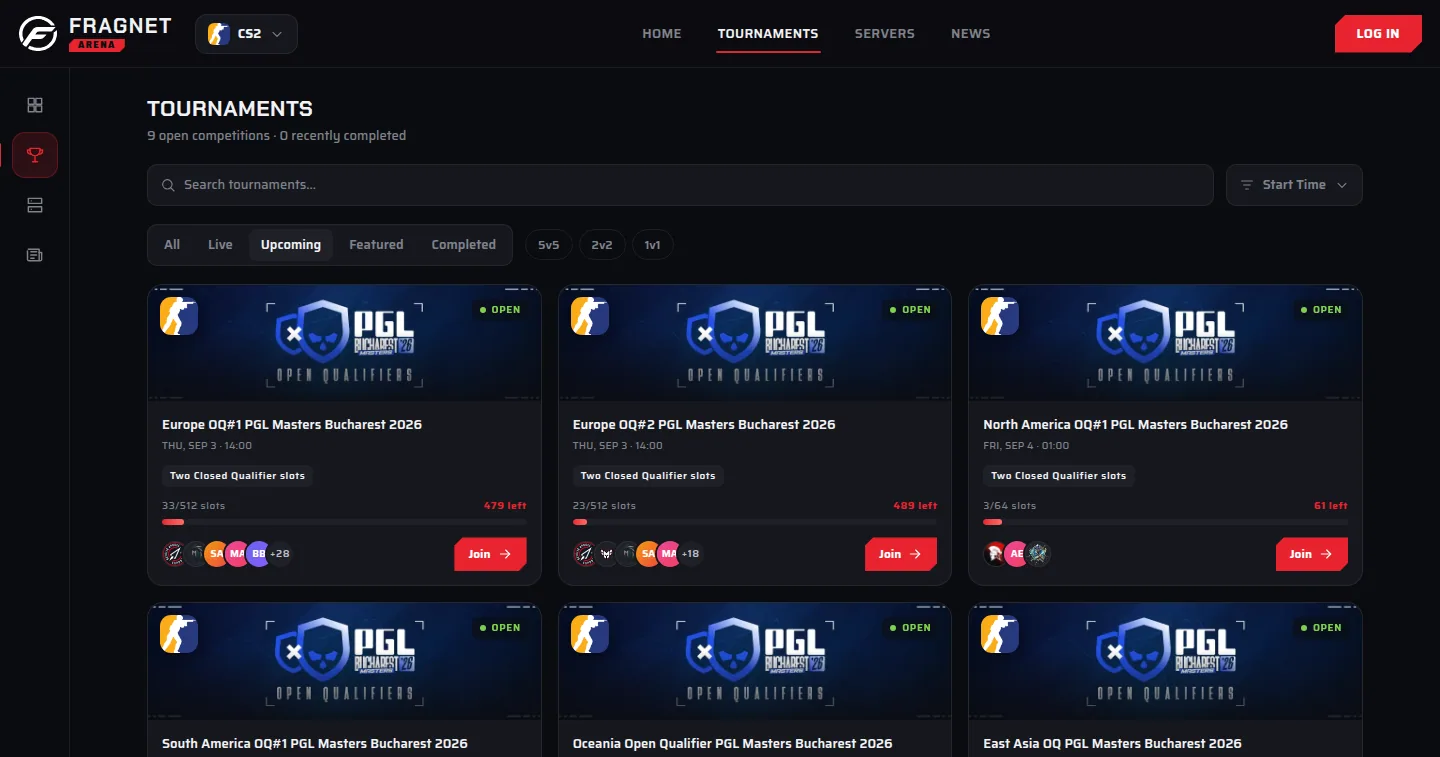Open East Asia OQ PGL Masters Bucharest title
Viewport: 1440px width, 757px height.
tap(1112, 744)
